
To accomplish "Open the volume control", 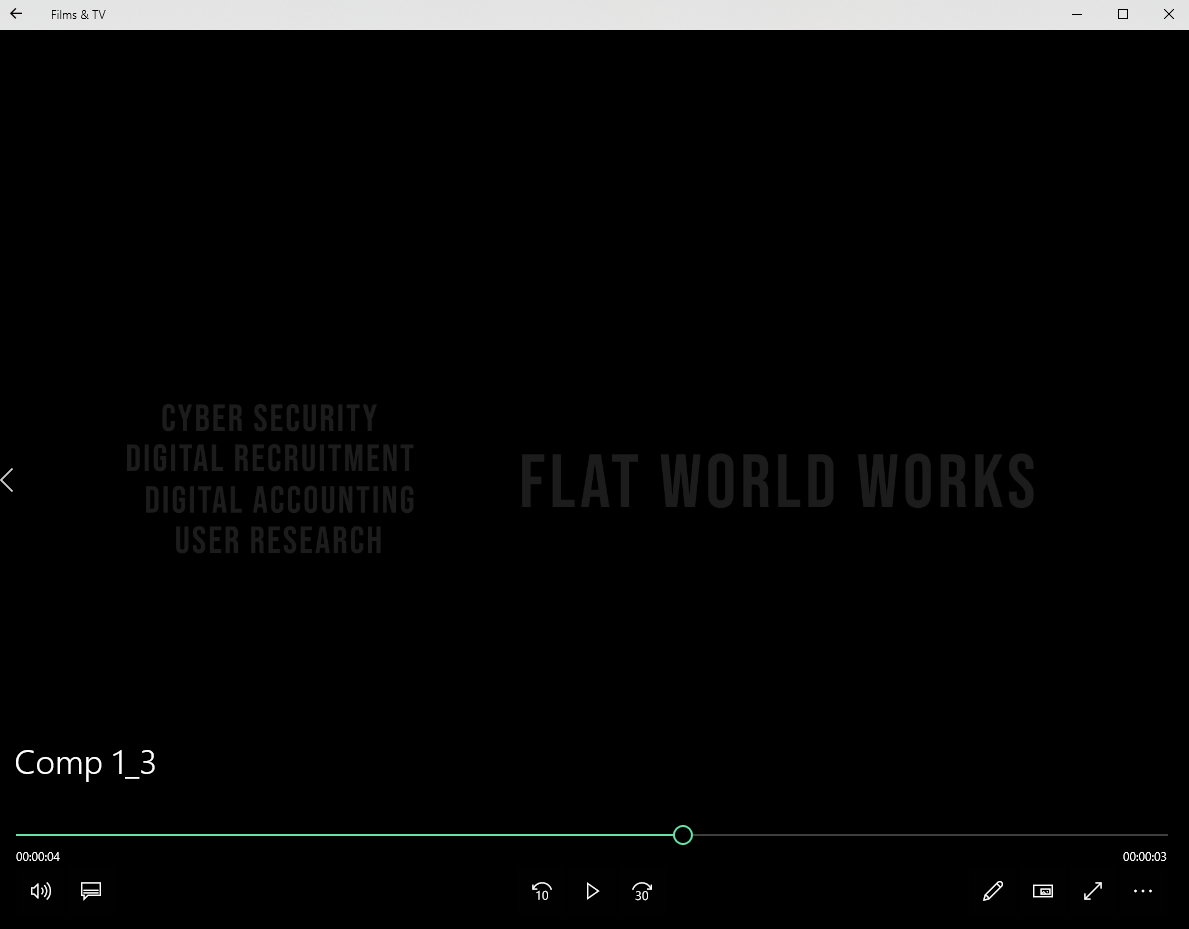I will [41, 891].
